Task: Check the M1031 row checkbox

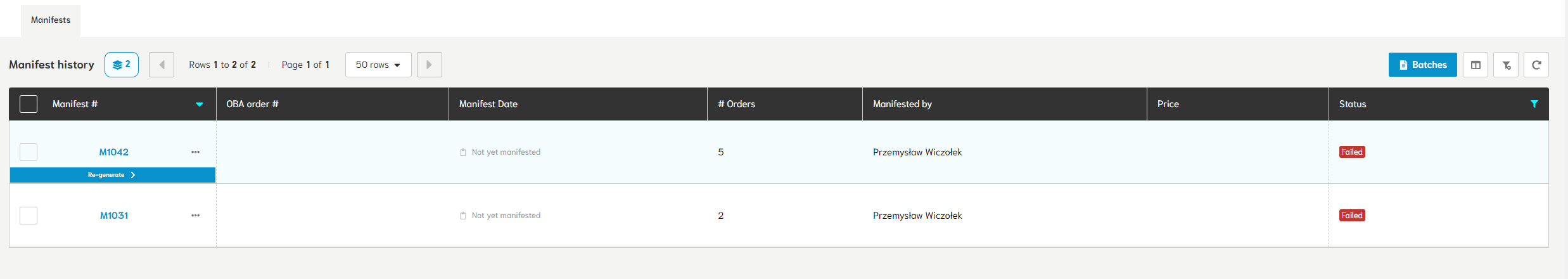Action: click(29, 216)
